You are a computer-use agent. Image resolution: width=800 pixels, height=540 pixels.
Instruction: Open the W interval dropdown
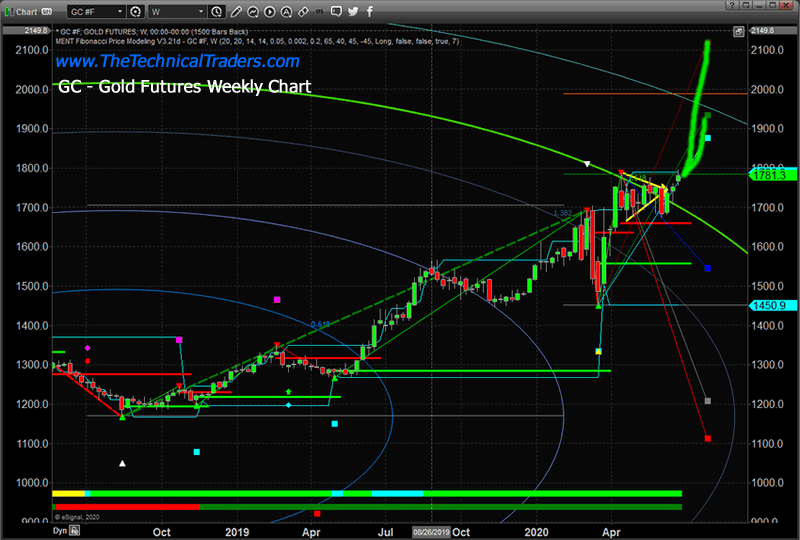point(178,12)
